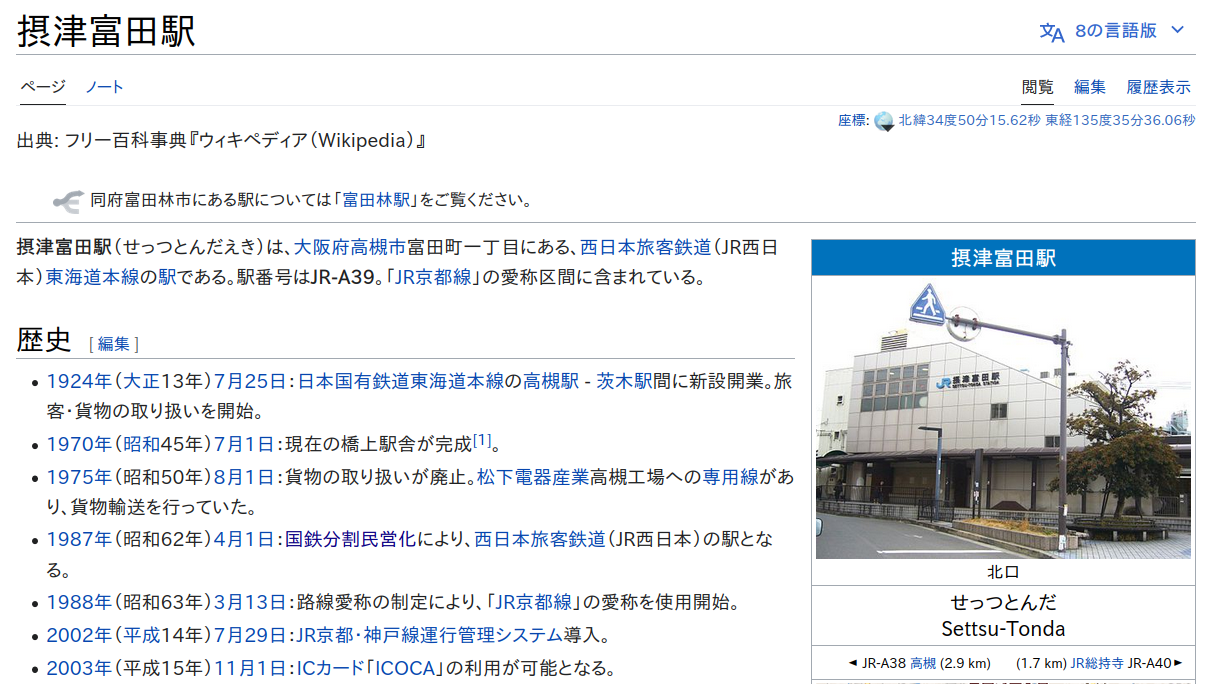
Task: Open the 2002年 year link
Action: [x=79, y=636]
